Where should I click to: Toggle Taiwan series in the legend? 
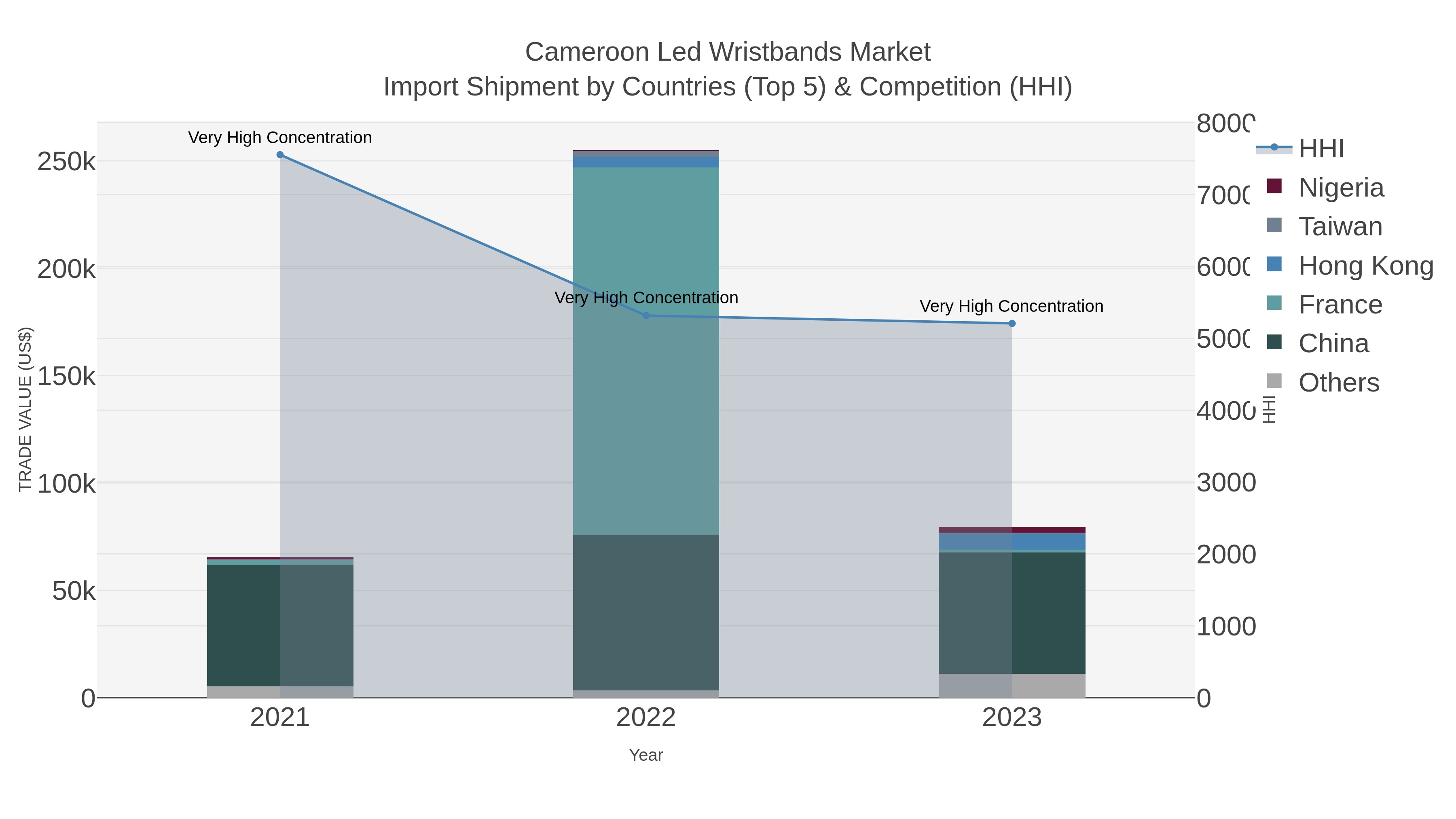pyautogui.click(x=1325, y=226)
